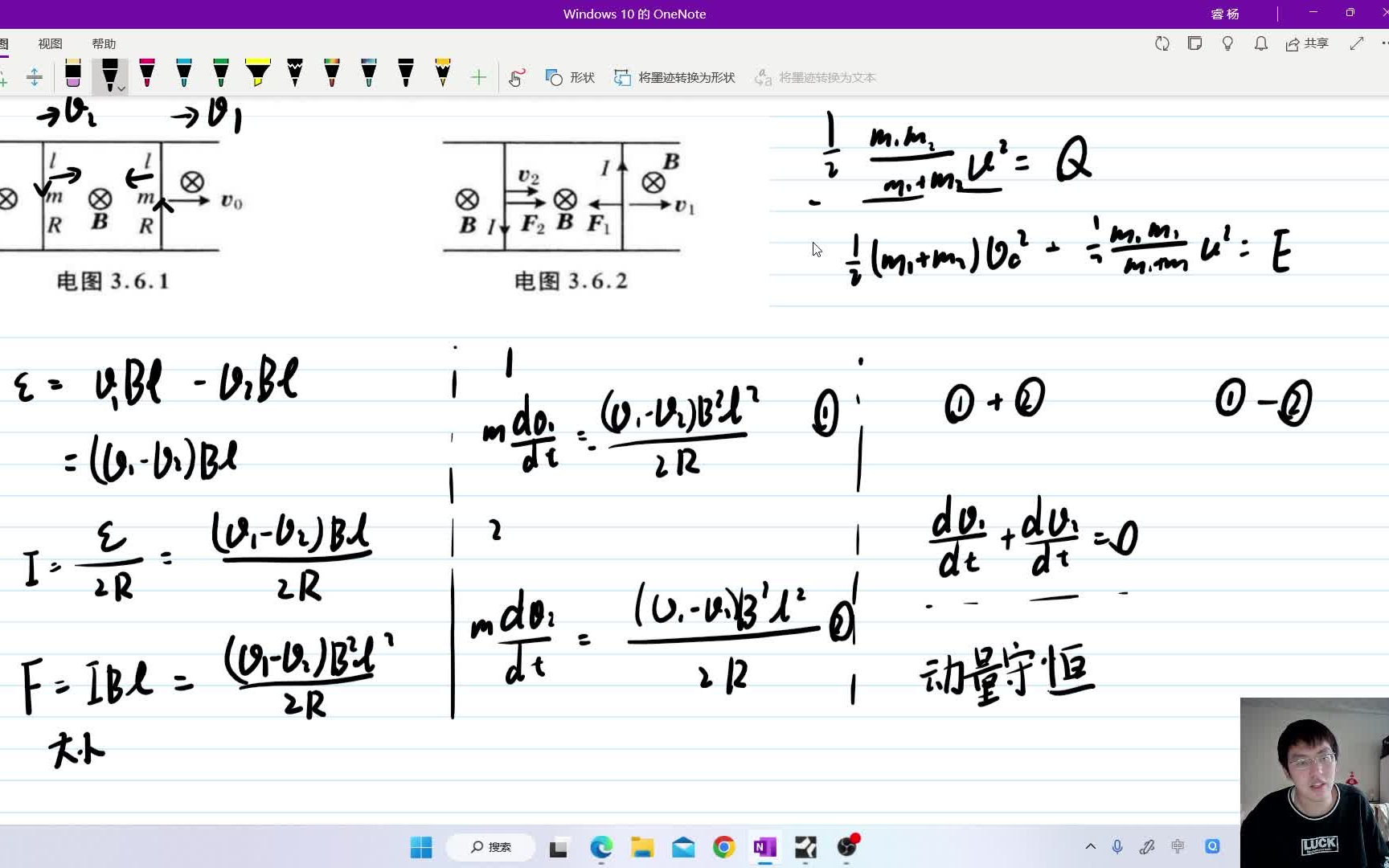Toggle 将墨迹转换为形状 ink-to-shape conversion
1389x868 pixels.
(674, 77)
